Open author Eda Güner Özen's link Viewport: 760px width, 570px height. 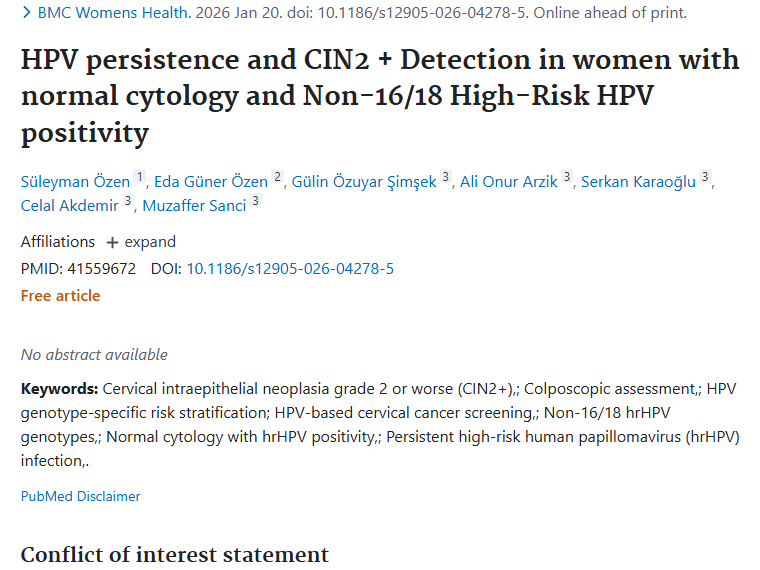coord(211,181)
